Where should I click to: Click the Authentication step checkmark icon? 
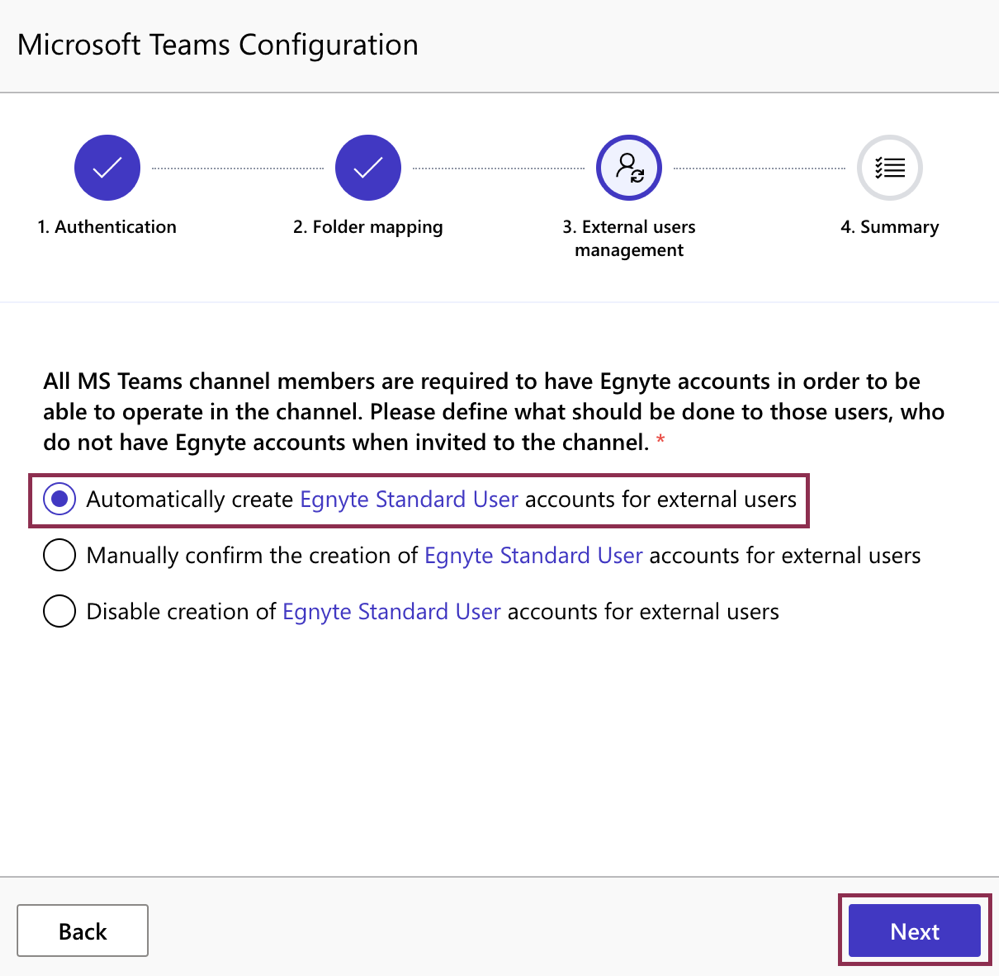[107, 167]
